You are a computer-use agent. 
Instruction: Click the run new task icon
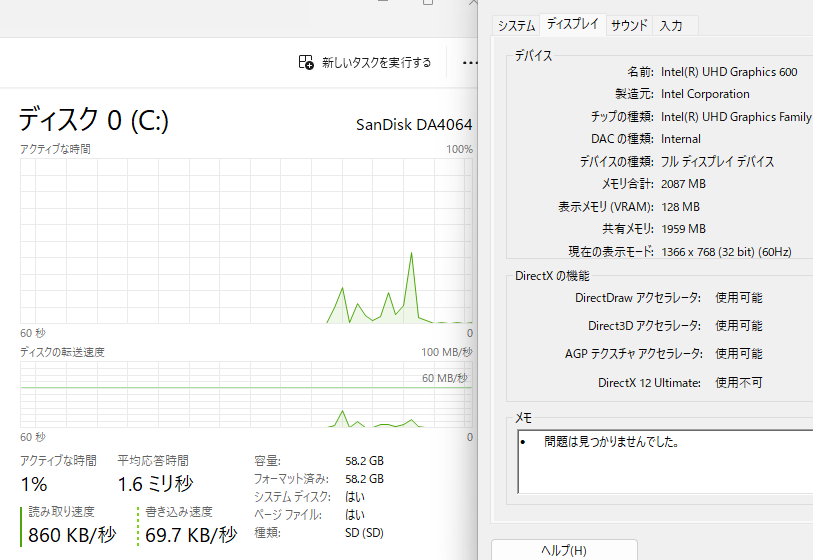pyautogui.click(x=306, y=62)
